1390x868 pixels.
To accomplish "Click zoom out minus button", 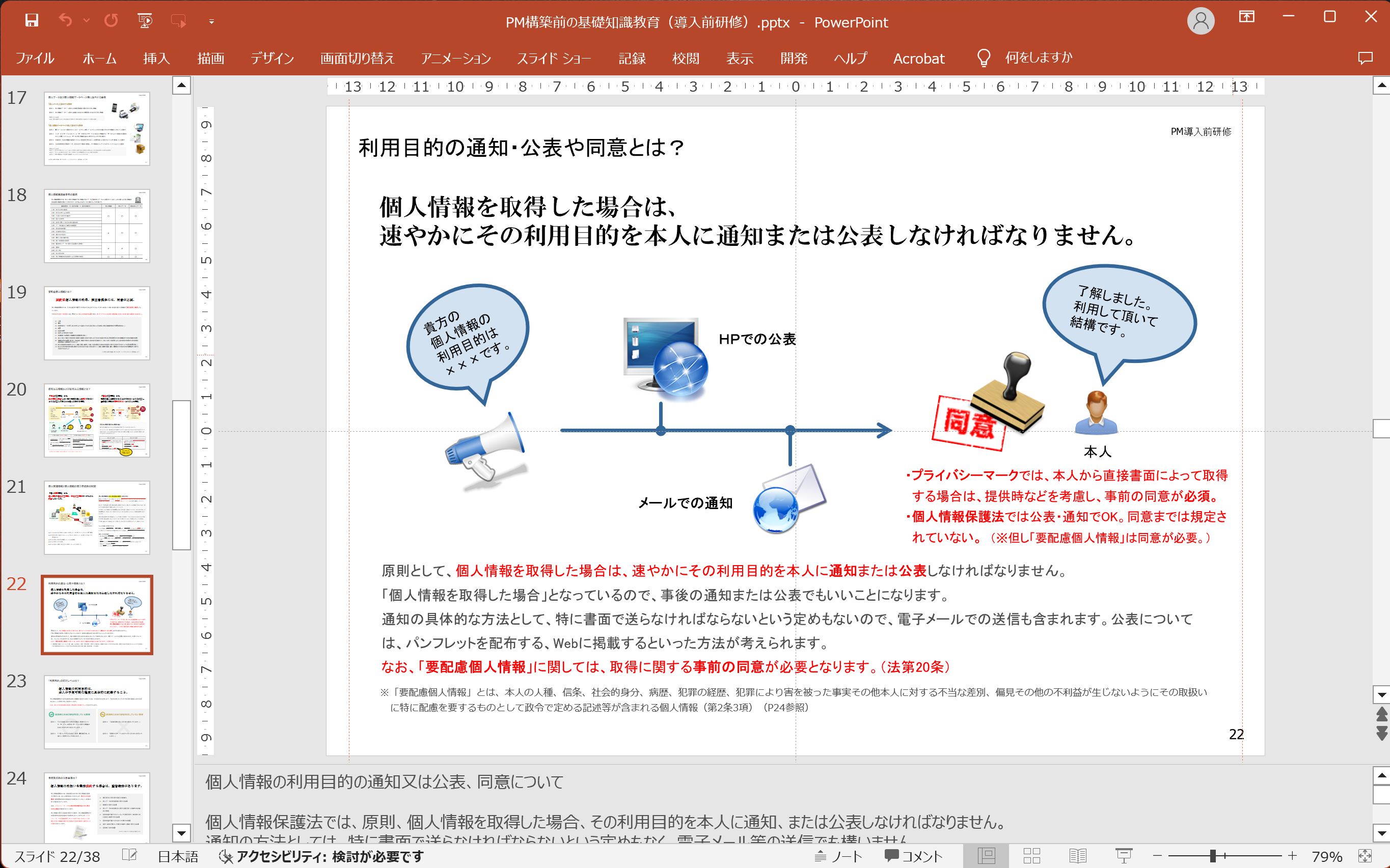I will [x=1157, y=856].
